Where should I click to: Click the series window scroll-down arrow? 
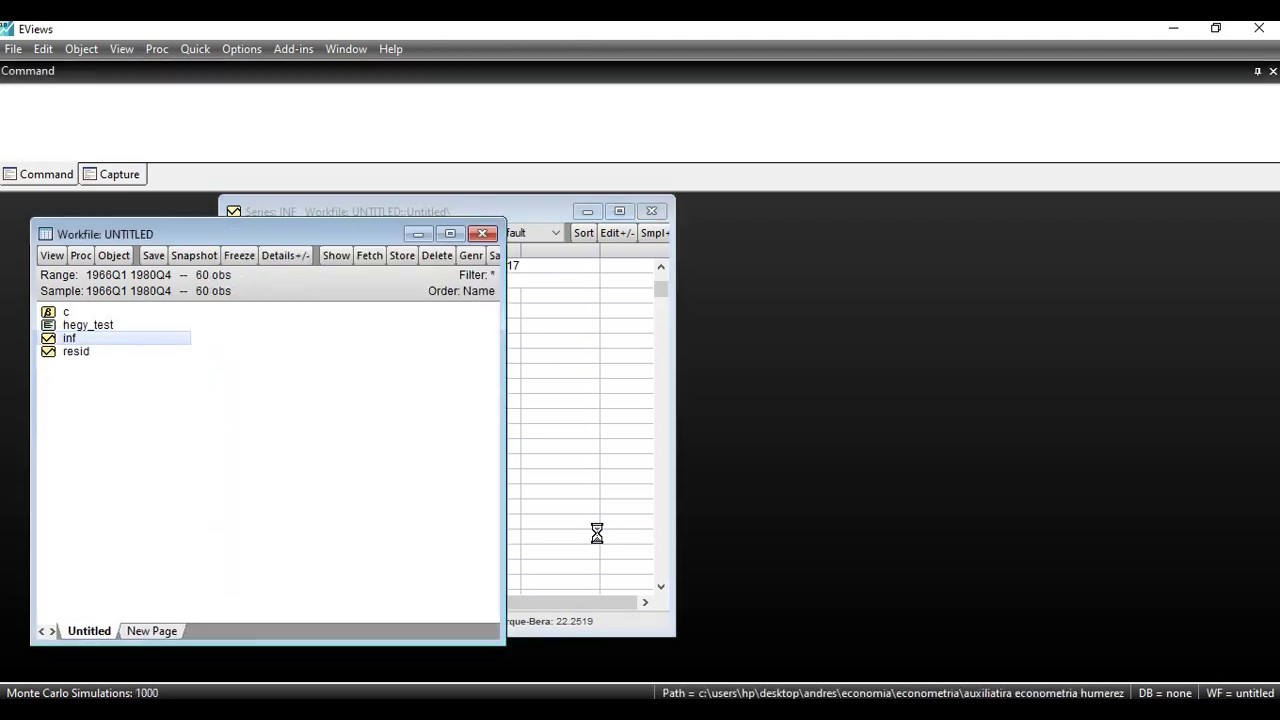[x=660, y=587]
